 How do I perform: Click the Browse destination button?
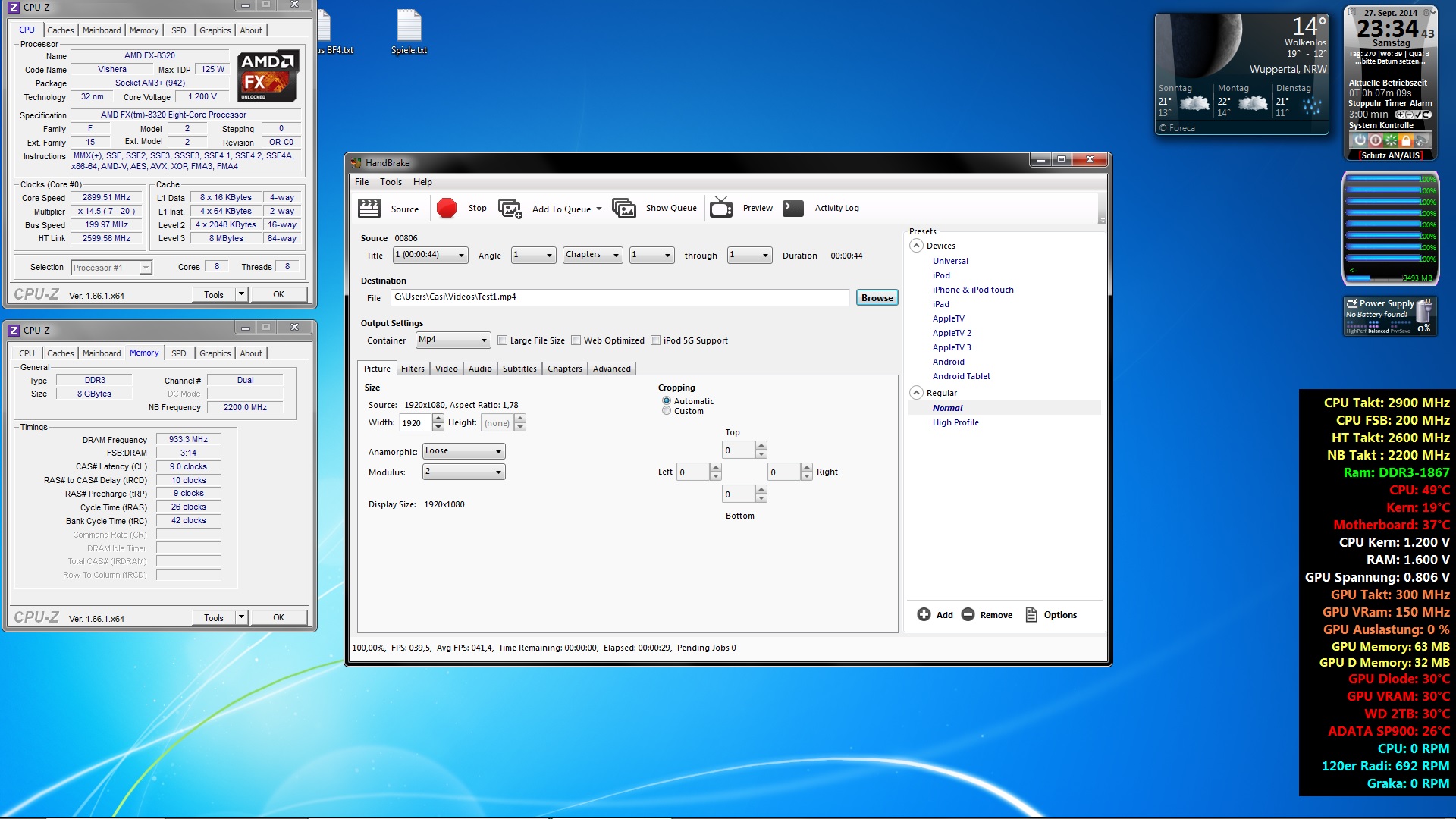(877, 297)
